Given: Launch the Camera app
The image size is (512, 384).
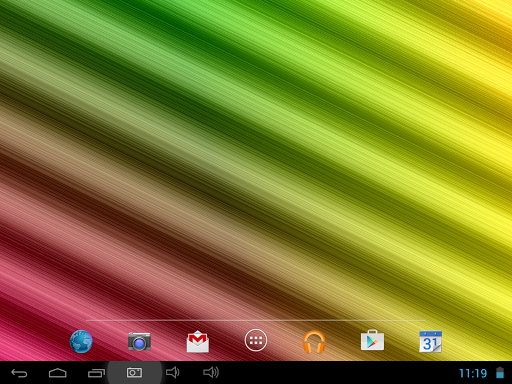Looking at the screenshot, I should (x=139, y=341).
